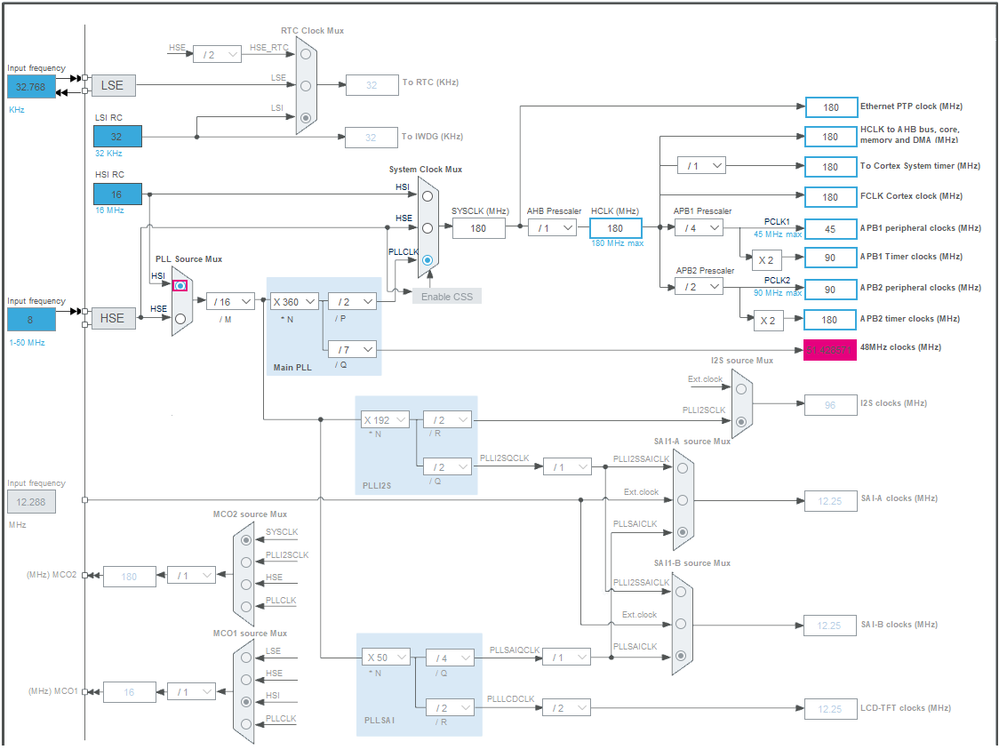The image size is (999, 748).
Task: Click the HSE oscillator block
Action: tap(113, 318)
